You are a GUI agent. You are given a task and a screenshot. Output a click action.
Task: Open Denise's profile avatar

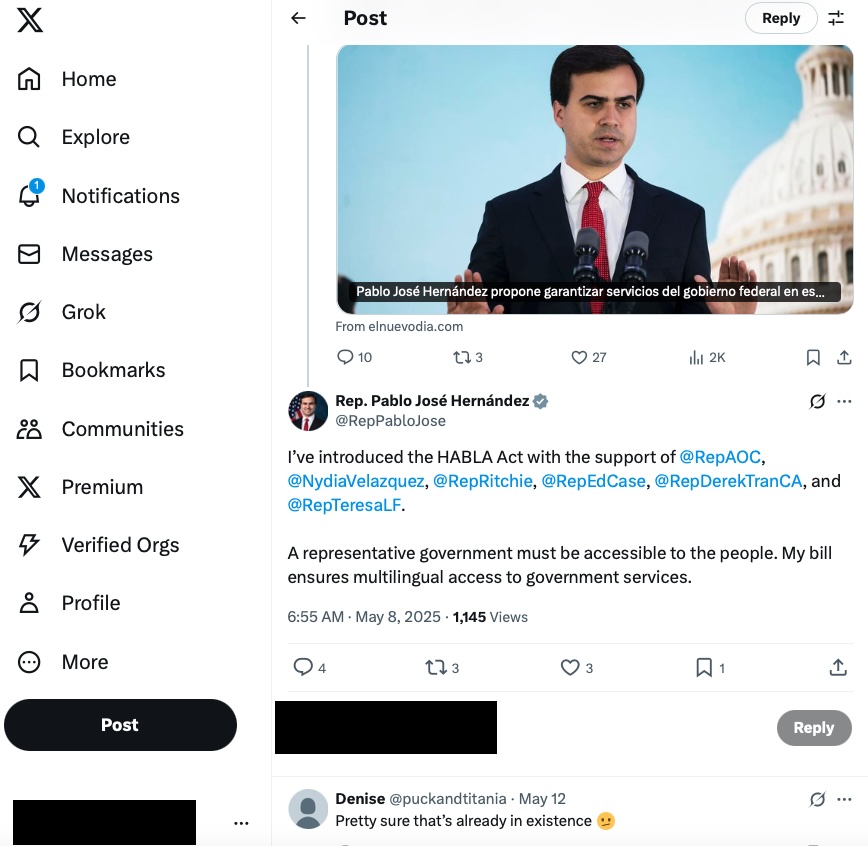(x=308, y=809)
